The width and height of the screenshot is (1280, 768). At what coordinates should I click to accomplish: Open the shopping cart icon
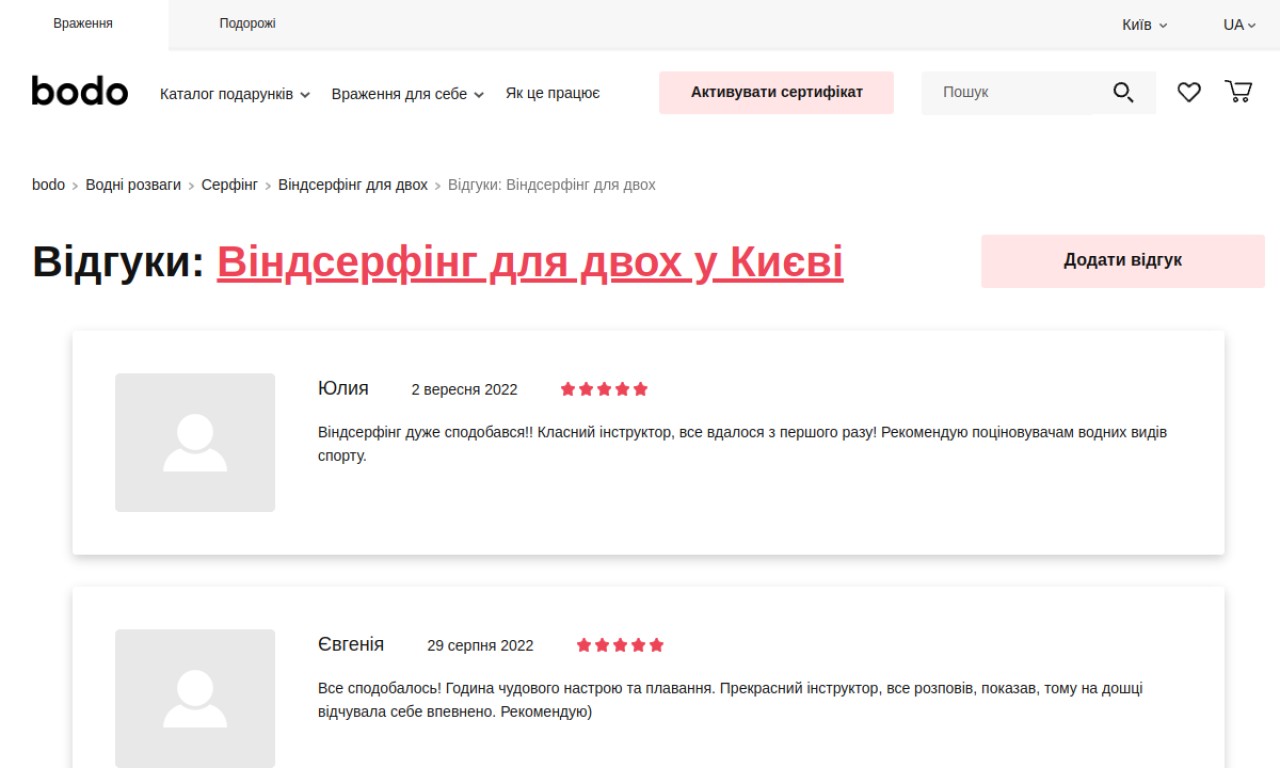[x=1238, y=92]
